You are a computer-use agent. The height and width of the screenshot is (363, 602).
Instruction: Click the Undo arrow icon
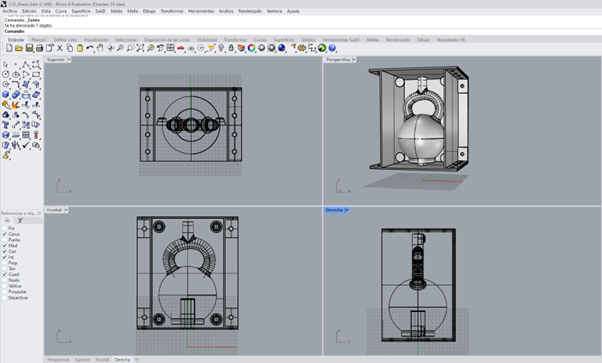tap(90, 48)
